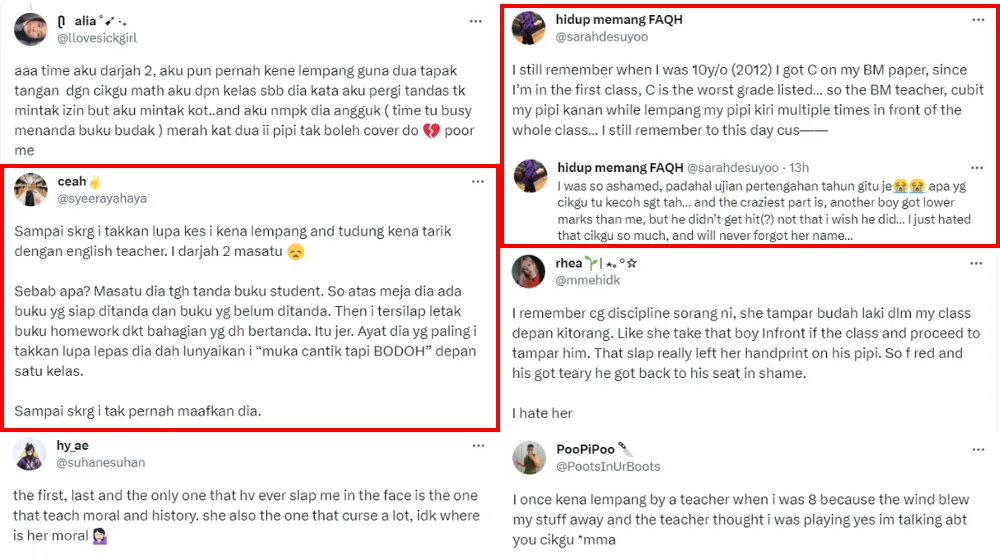Open more options on alia's tweet

pos(476,19)
